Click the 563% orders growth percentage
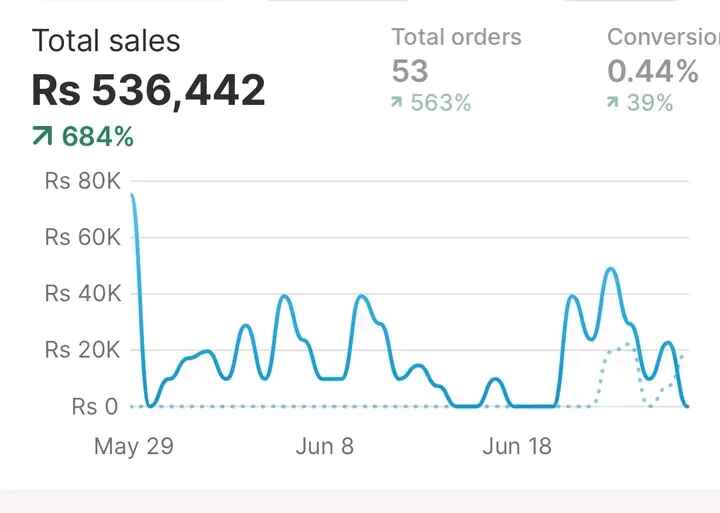Screen dimensions: 720x513 [440, 103]
